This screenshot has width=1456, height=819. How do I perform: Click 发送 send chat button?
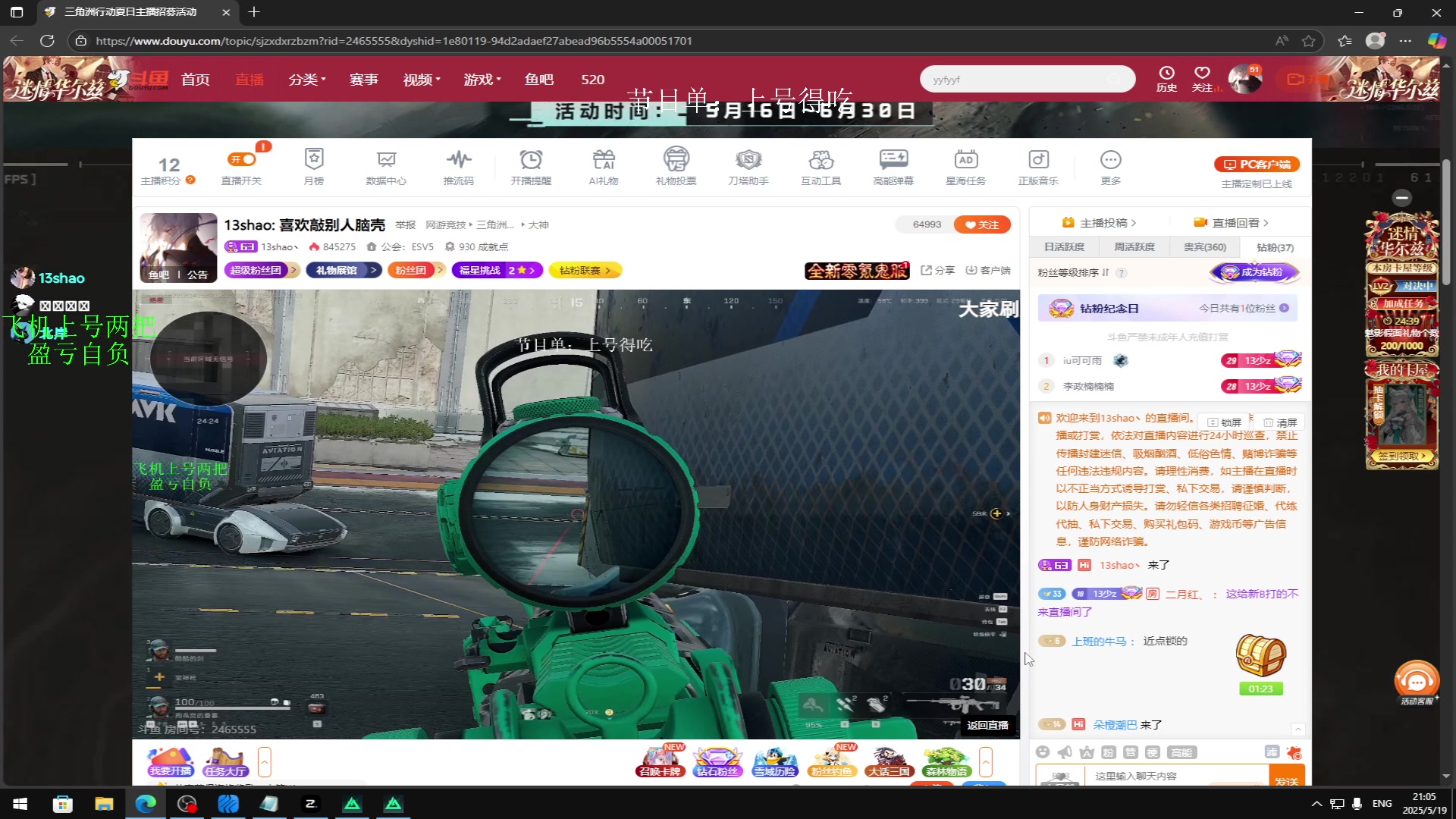(x=1286, y=777)
